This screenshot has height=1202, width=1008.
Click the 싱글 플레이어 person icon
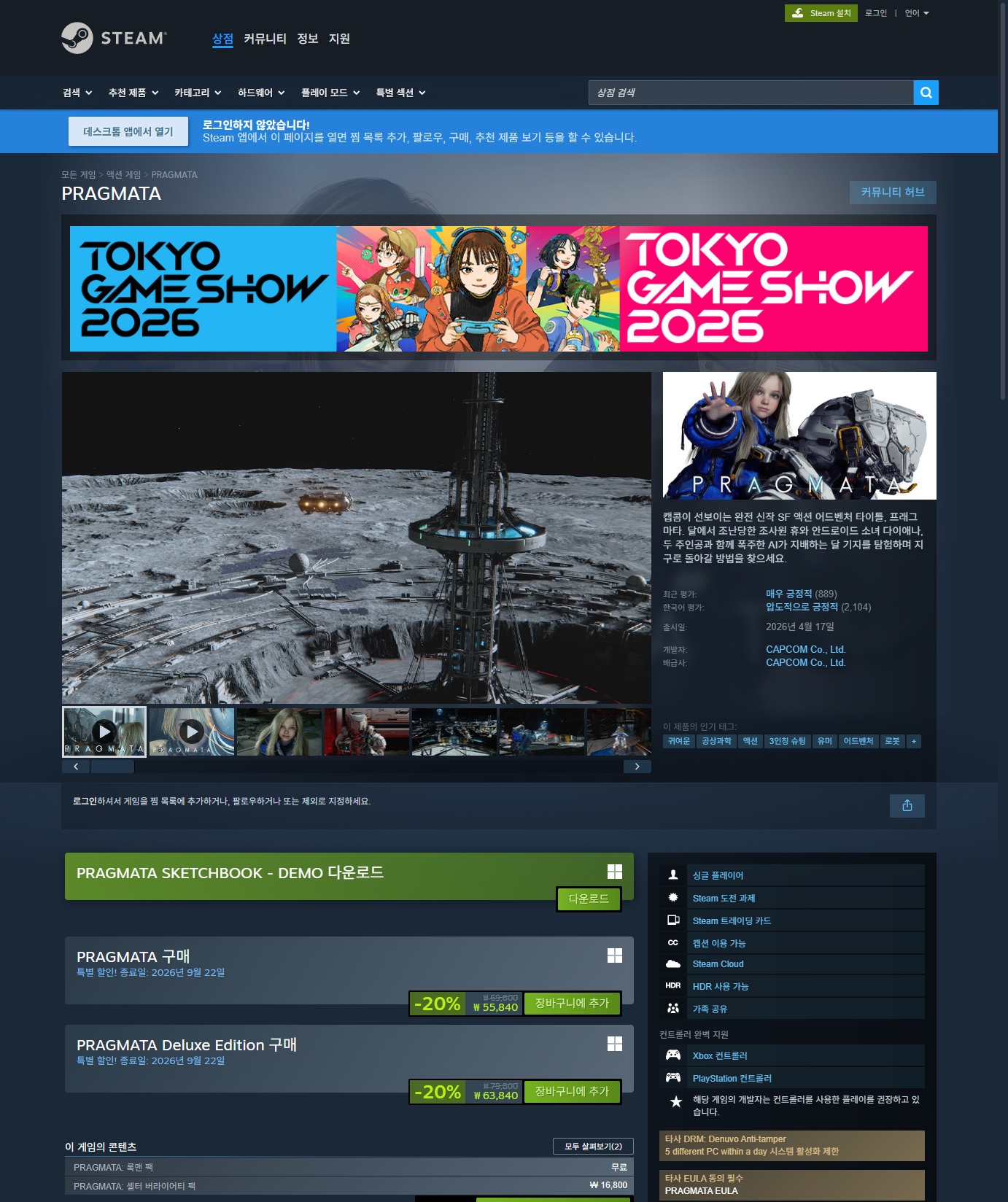673,875
